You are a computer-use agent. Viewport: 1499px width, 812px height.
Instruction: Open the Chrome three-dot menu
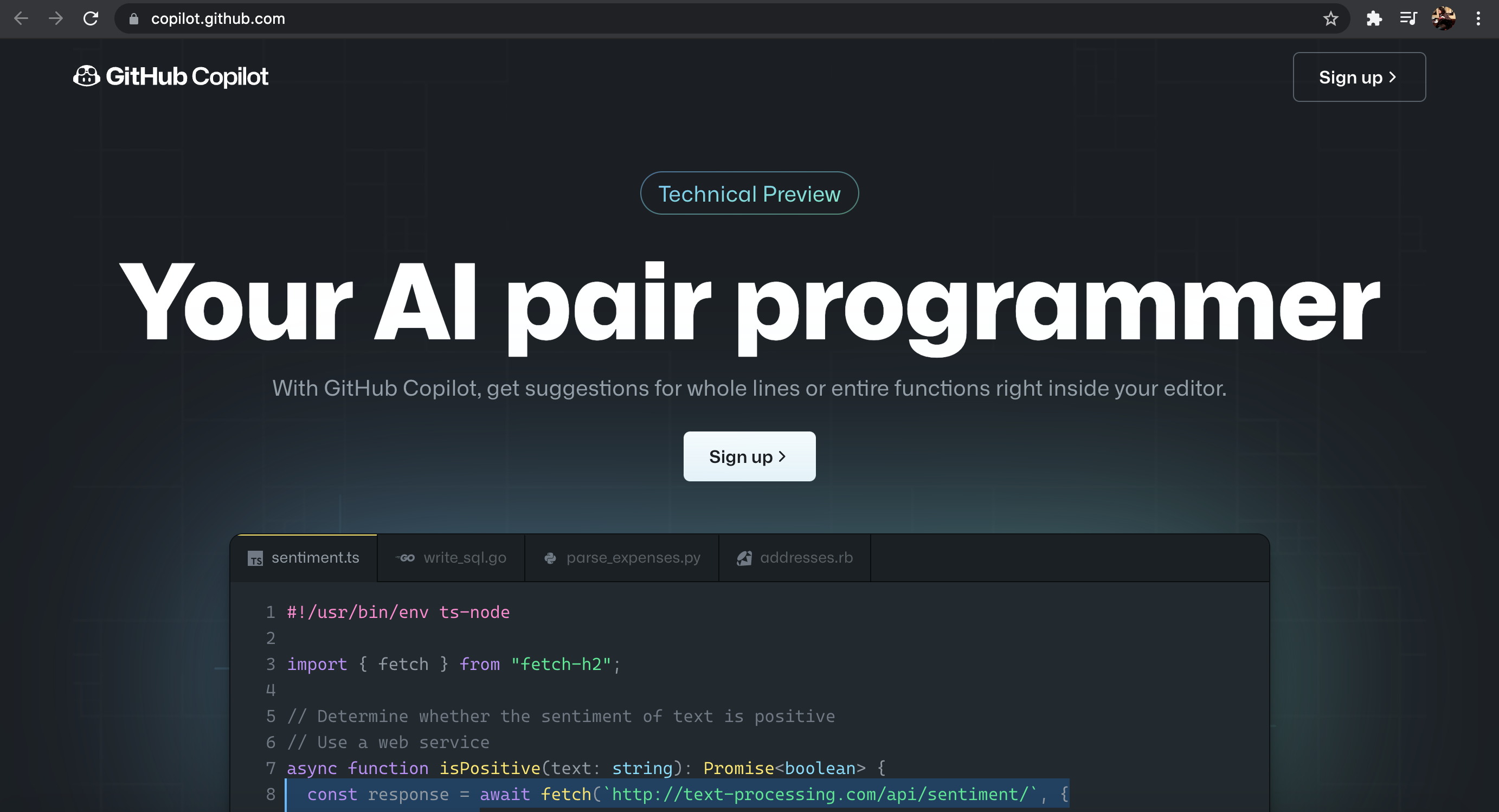(1478, 18)
